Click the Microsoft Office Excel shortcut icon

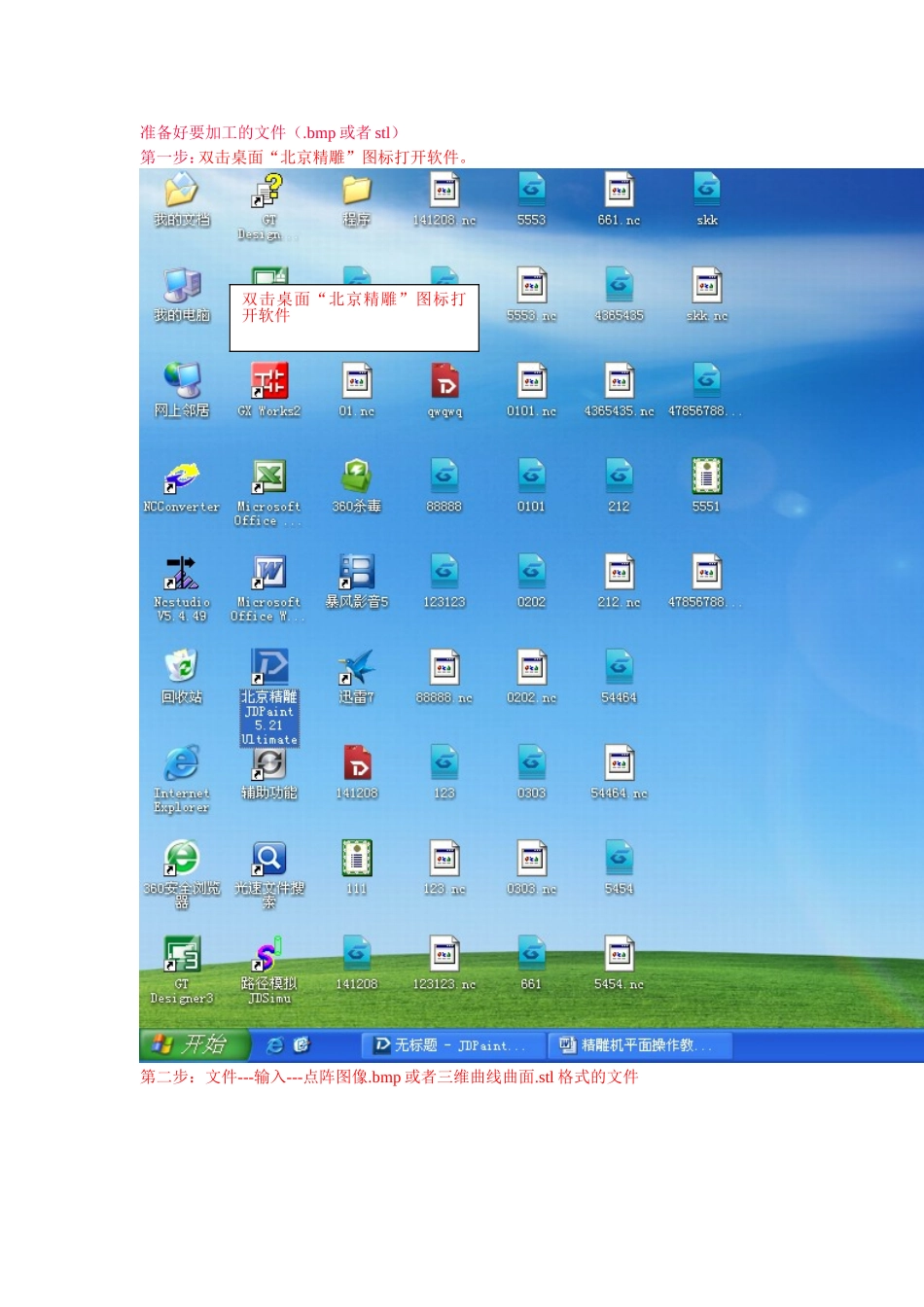269,493
